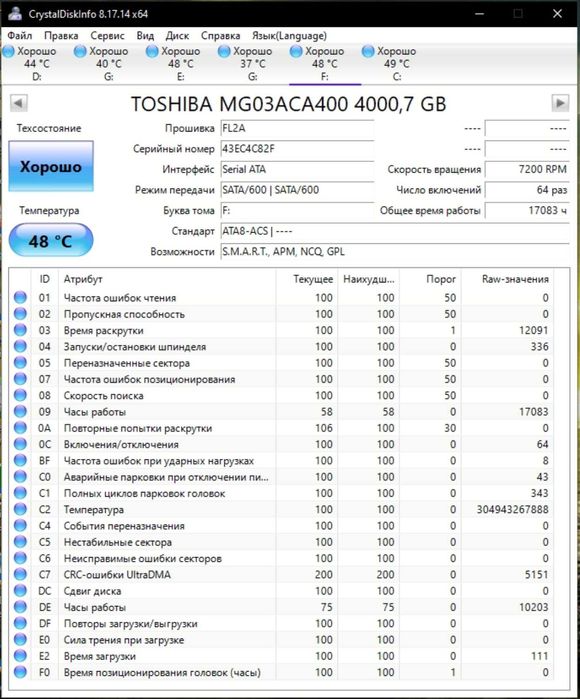
Task: Go to previous disk with left arrow
Action: click(19, 103)
